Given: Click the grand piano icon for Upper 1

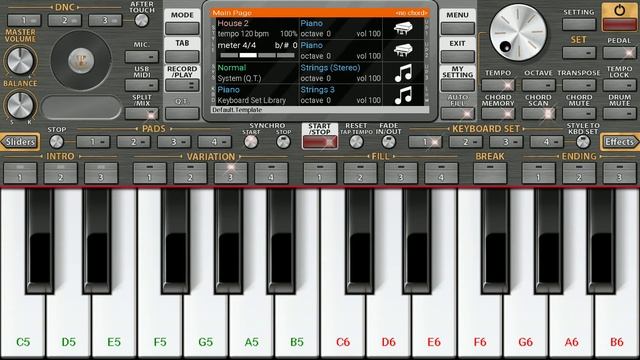Looking at the screenshot, I should click(403, 29).
